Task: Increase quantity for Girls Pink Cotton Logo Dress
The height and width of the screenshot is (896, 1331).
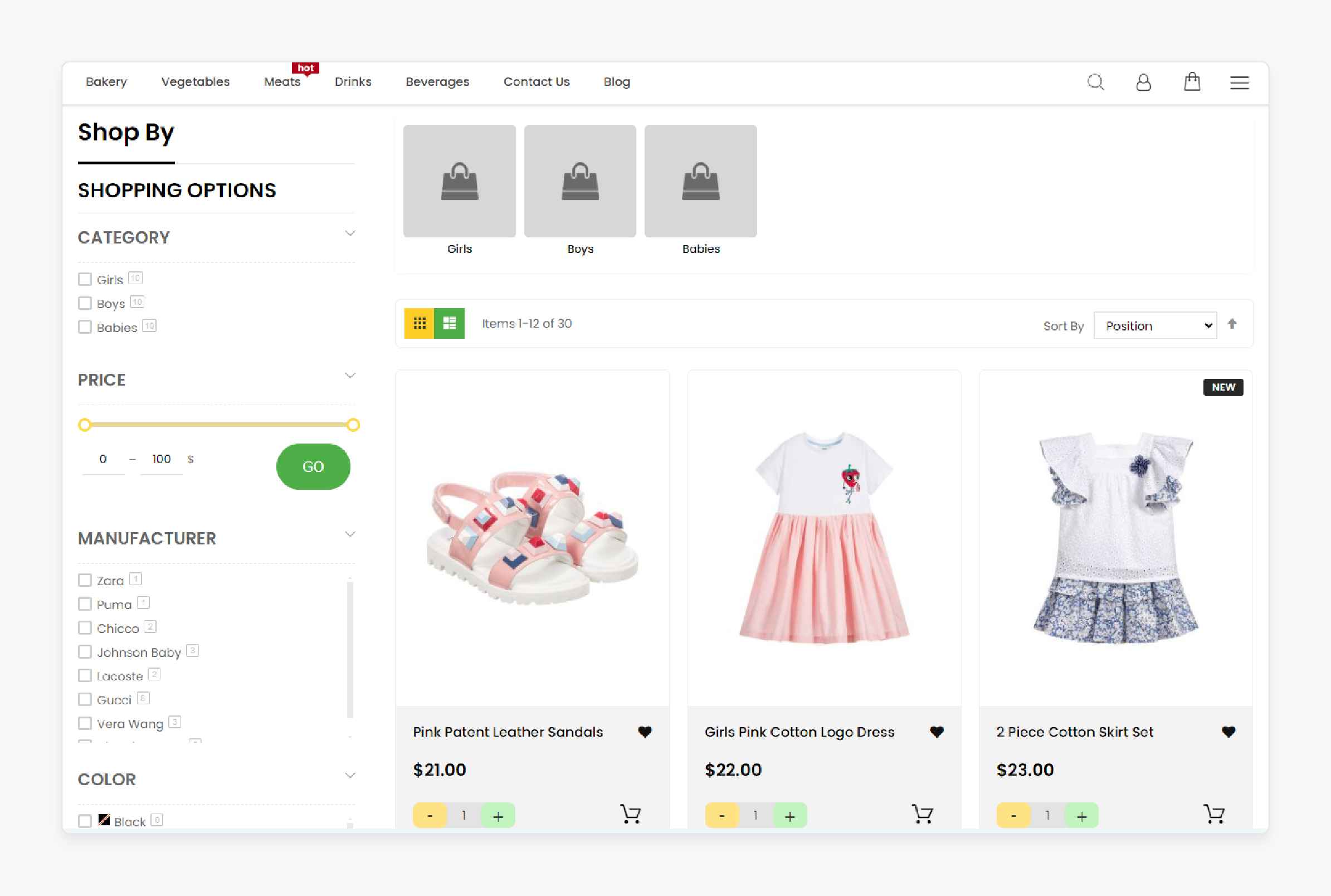Action: tap(790, 815)
